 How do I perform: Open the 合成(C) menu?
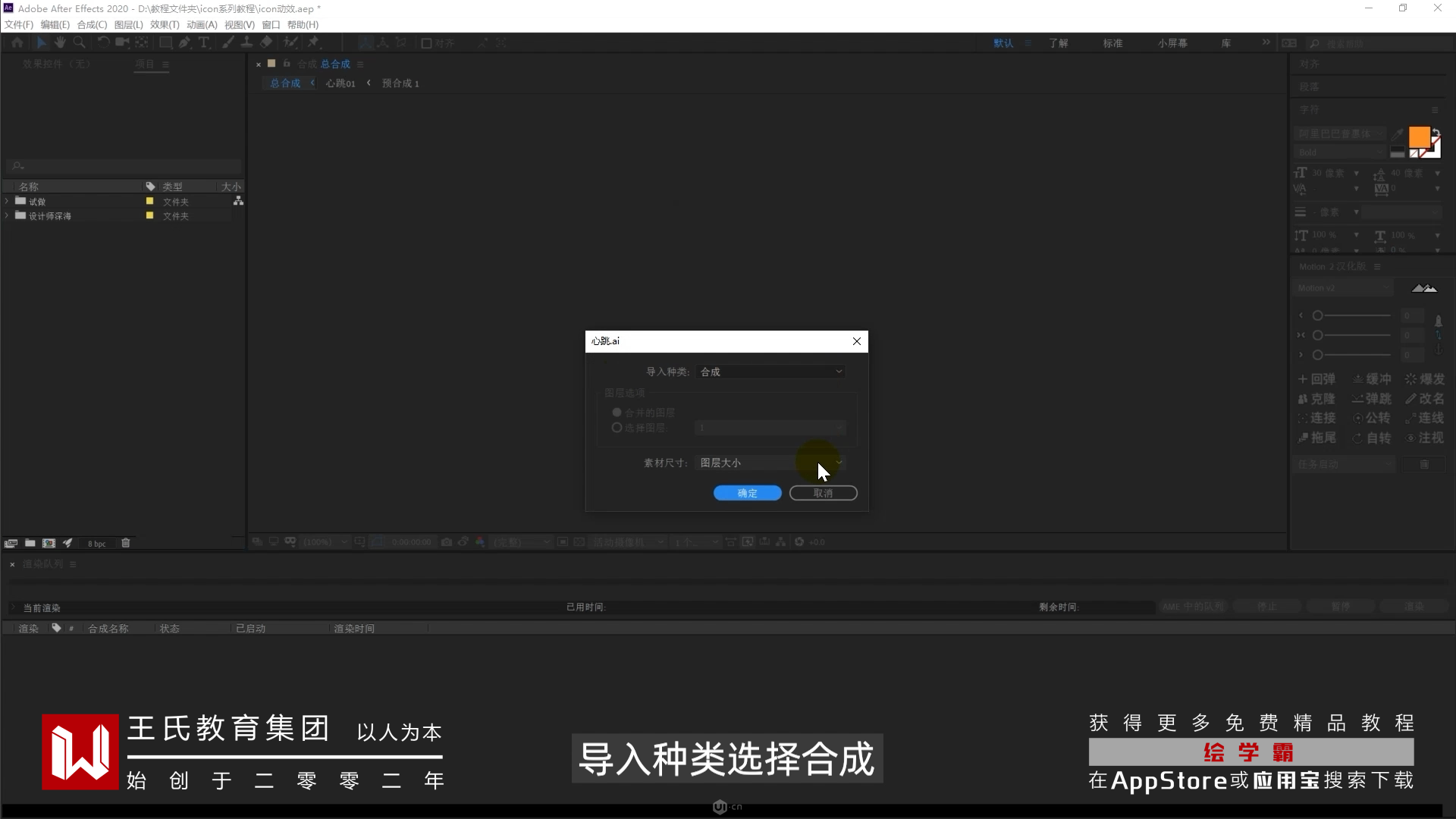(92, 25)
